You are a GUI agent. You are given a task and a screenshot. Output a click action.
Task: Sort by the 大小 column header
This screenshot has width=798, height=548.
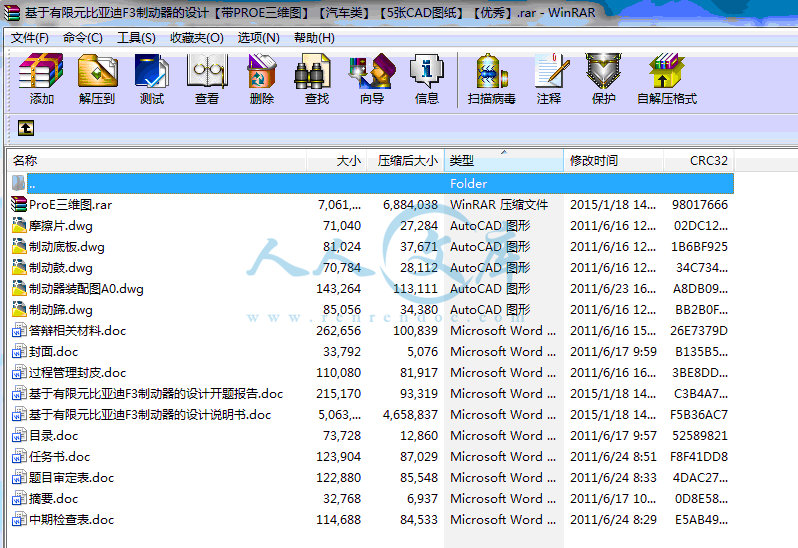336,161
